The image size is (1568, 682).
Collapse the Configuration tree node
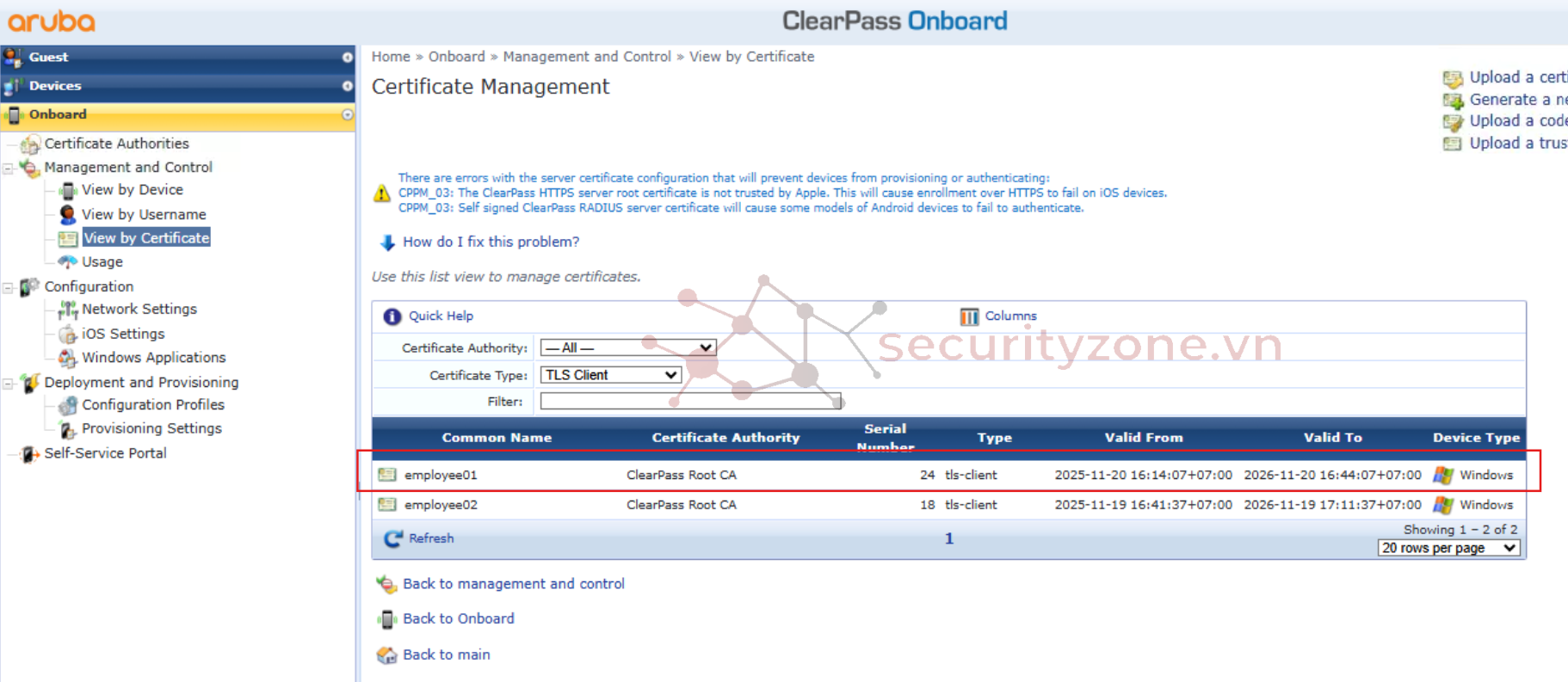pyautogui.click(x=8, y=287)
